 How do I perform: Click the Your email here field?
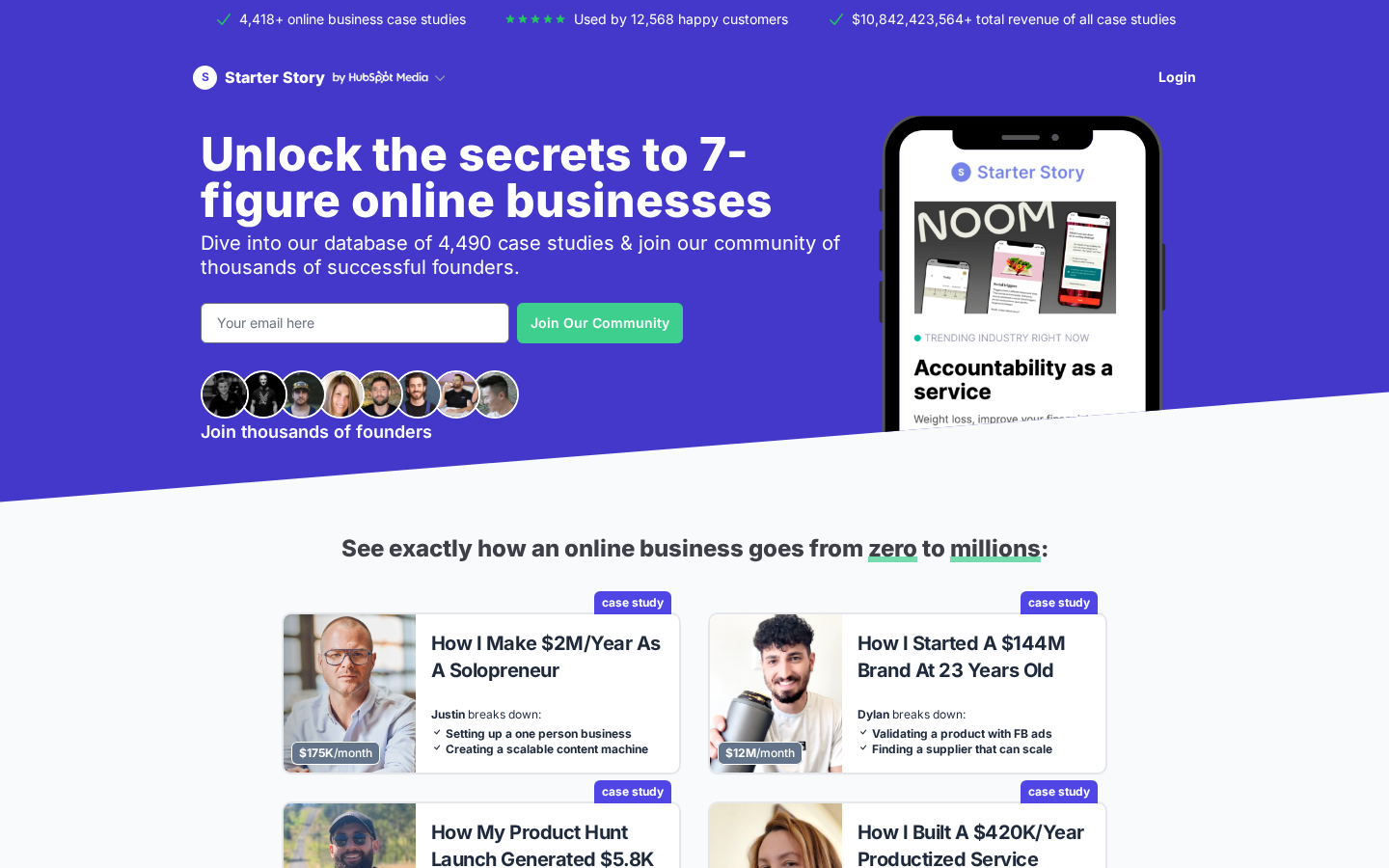coord(355,323)
